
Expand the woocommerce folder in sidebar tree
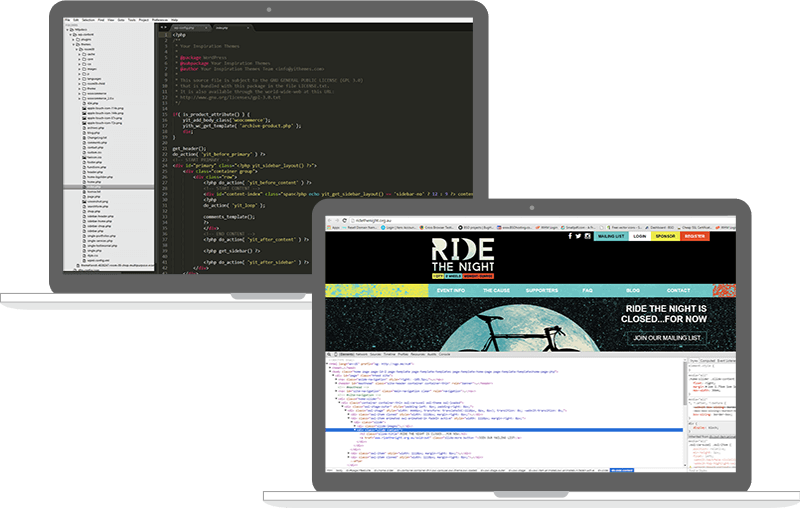(x=79, y=93)
